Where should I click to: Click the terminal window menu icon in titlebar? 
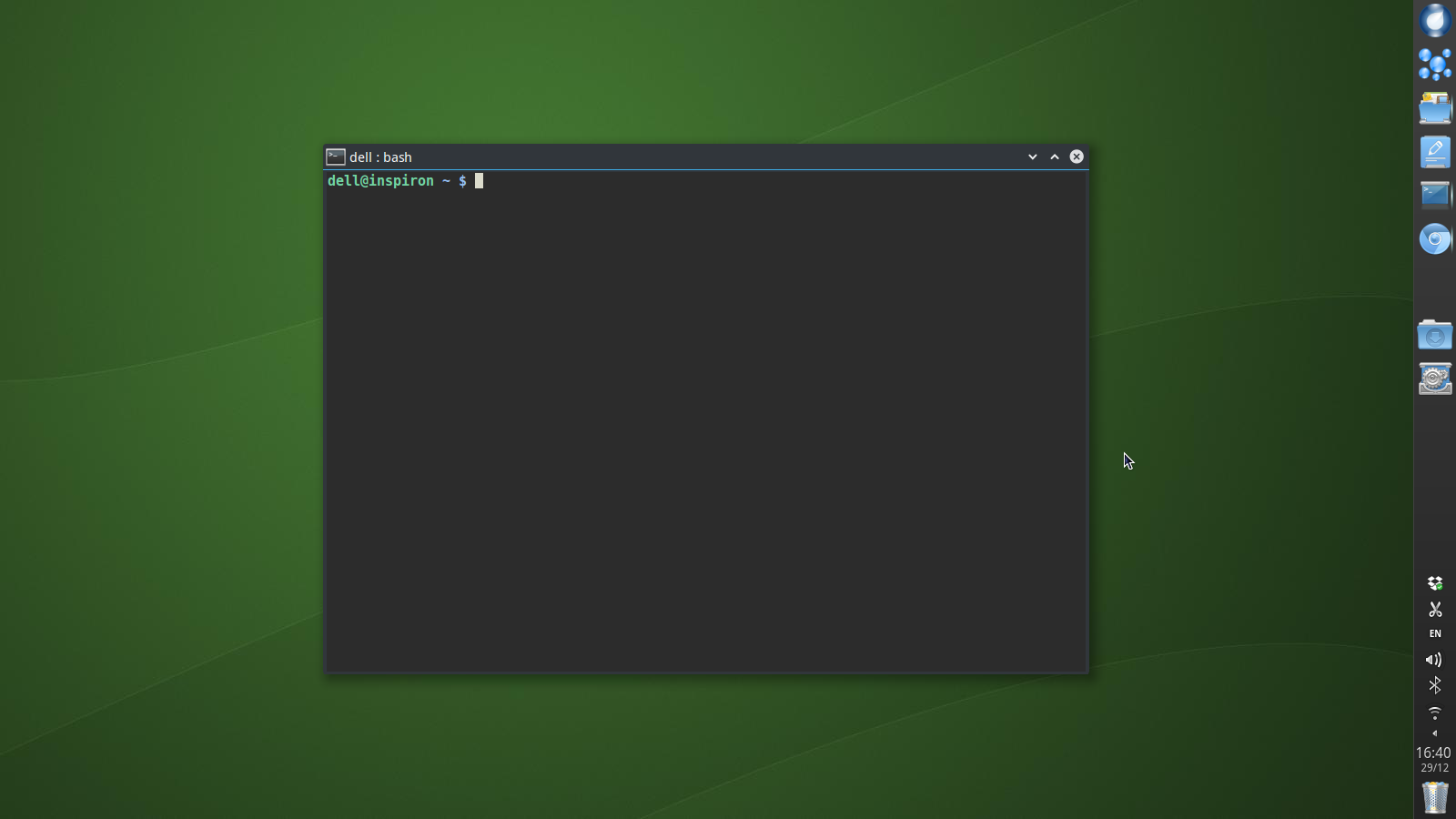[336, 157]
